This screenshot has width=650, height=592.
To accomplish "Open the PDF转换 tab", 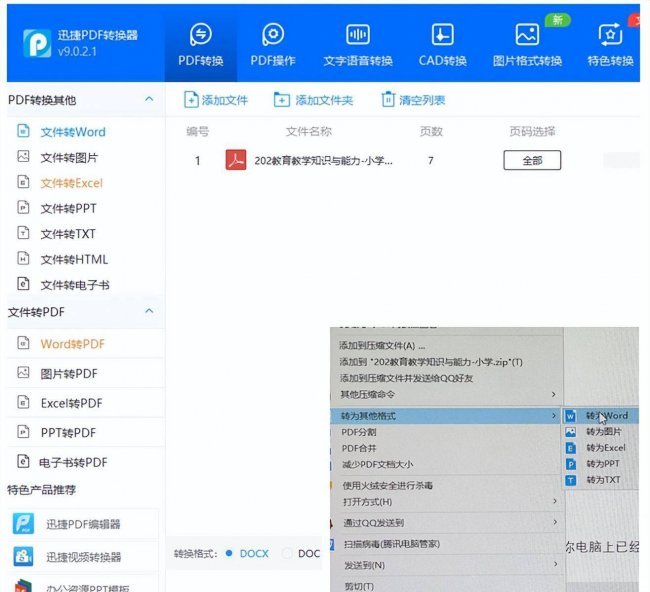I will click(x=201, y=45).
